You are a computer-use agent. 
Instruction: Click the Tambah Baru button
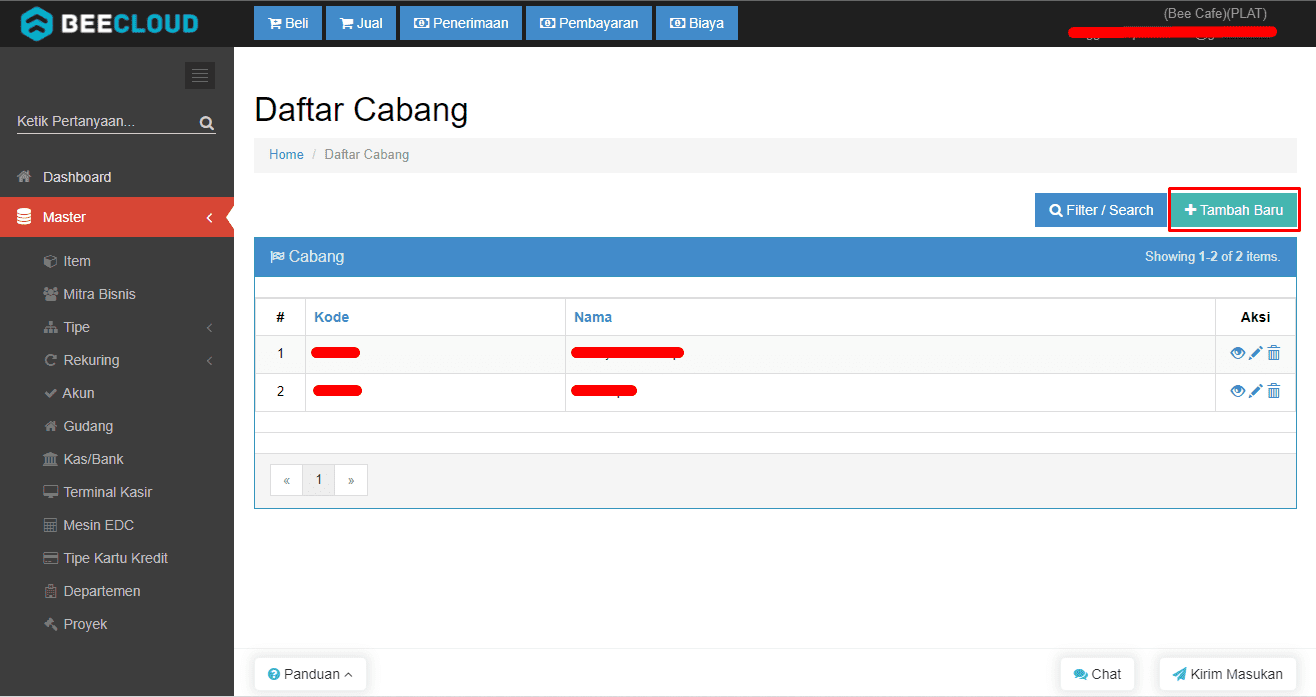click(1234, 210)
